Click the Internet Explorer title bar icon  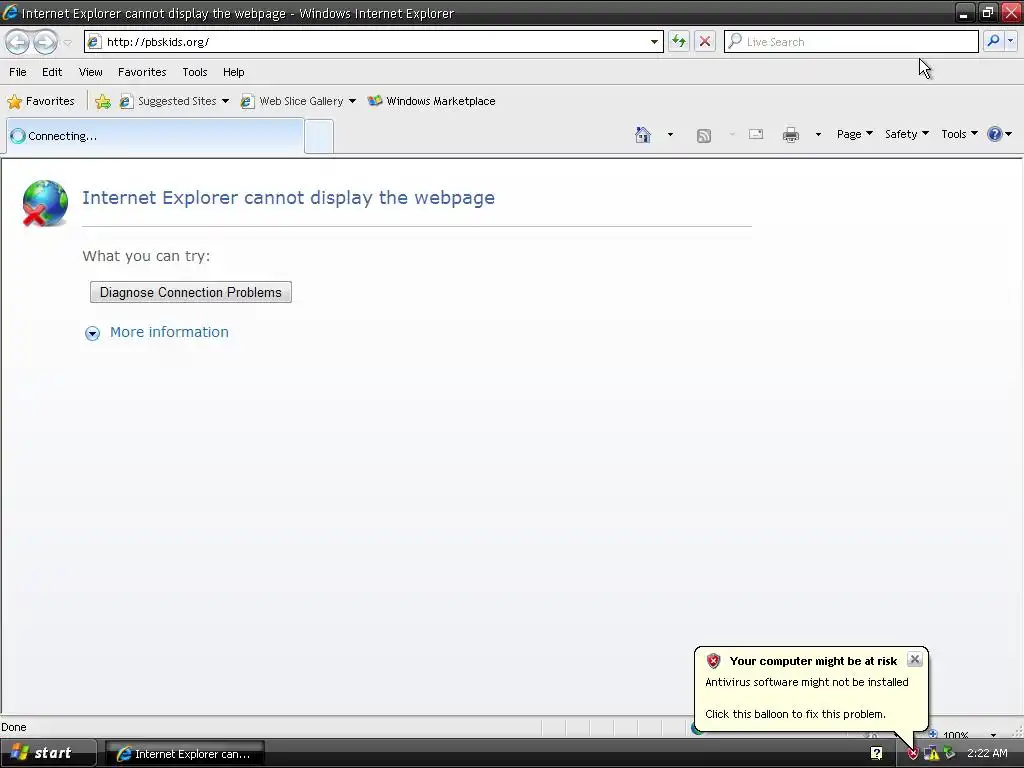(x=10, y=12)
